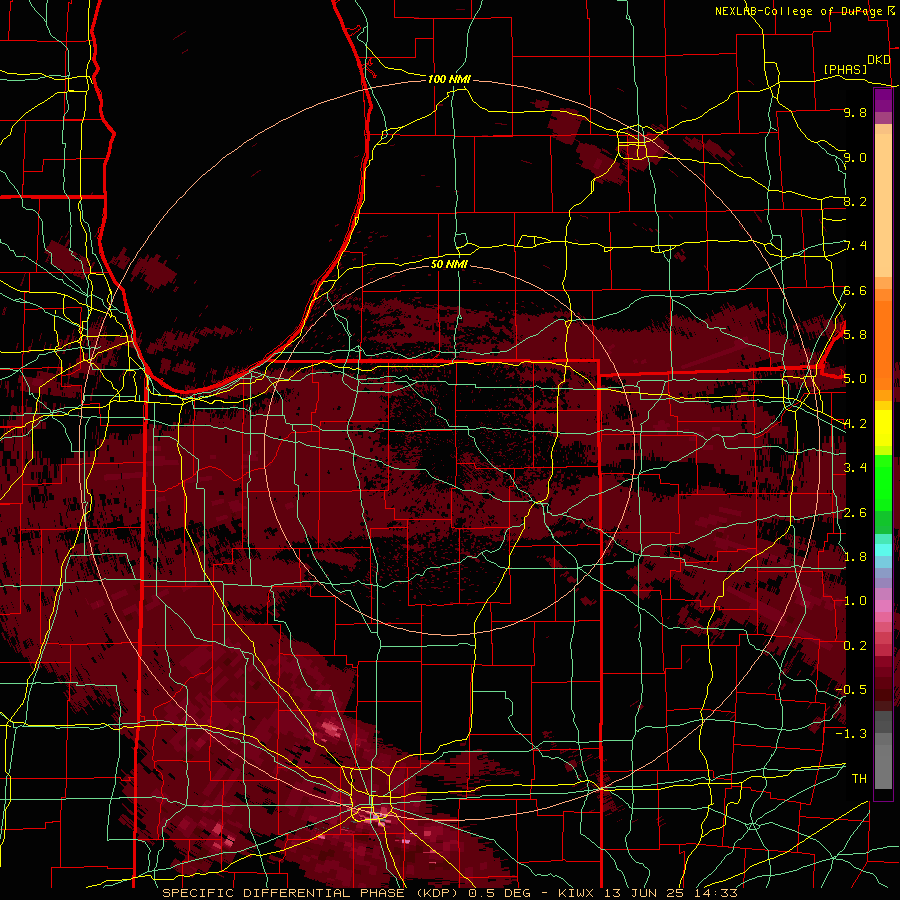900x900 pixels.
Task: Click the KIWX radar site identifier
Action: pyautogui.click(x=577, y=893)
